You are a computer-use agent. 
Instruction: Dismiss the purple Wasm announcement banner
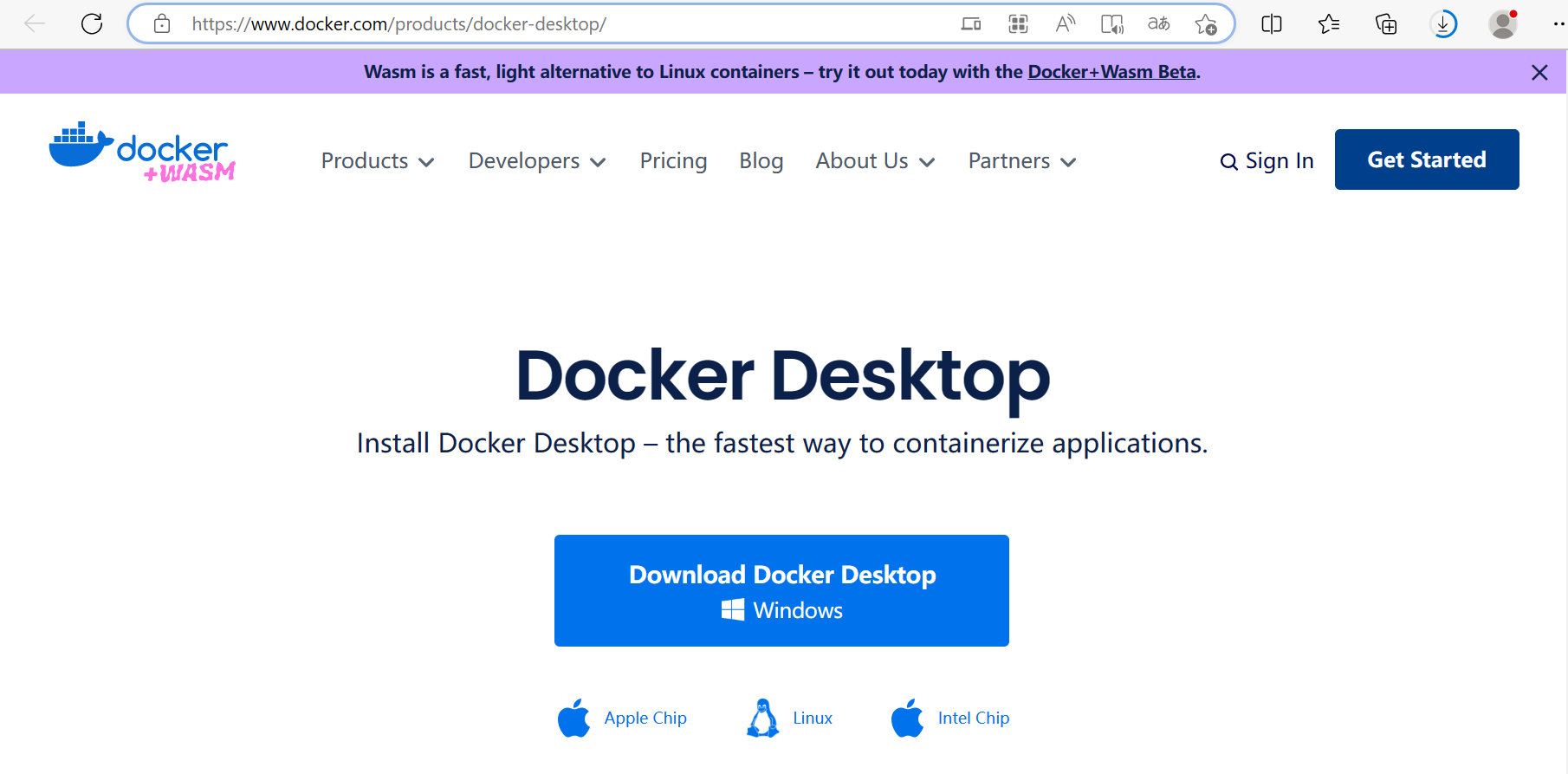[1539, 72]
